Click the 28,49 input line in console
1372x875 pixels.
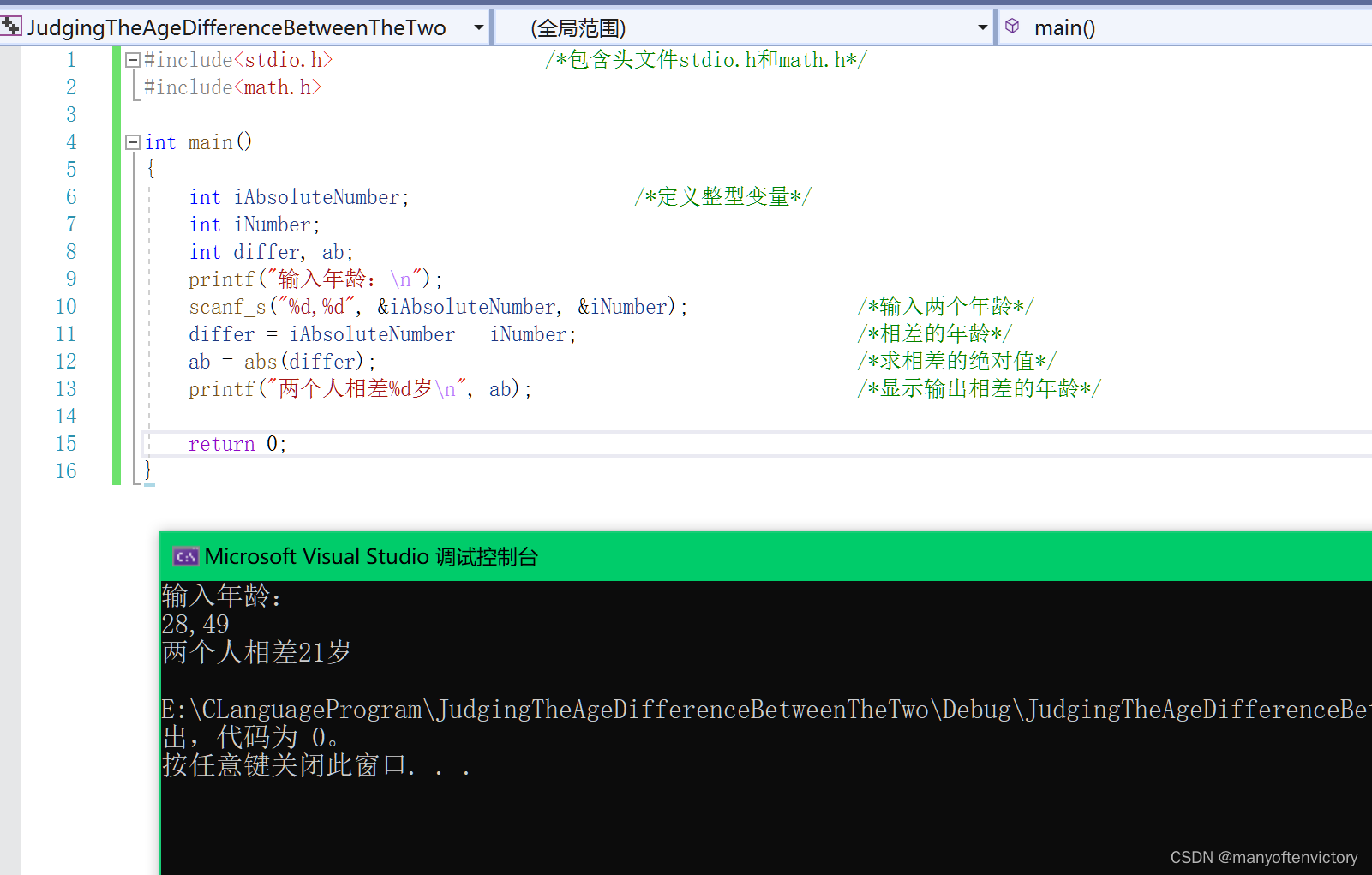pyautogui.click(x=195, y=625)
